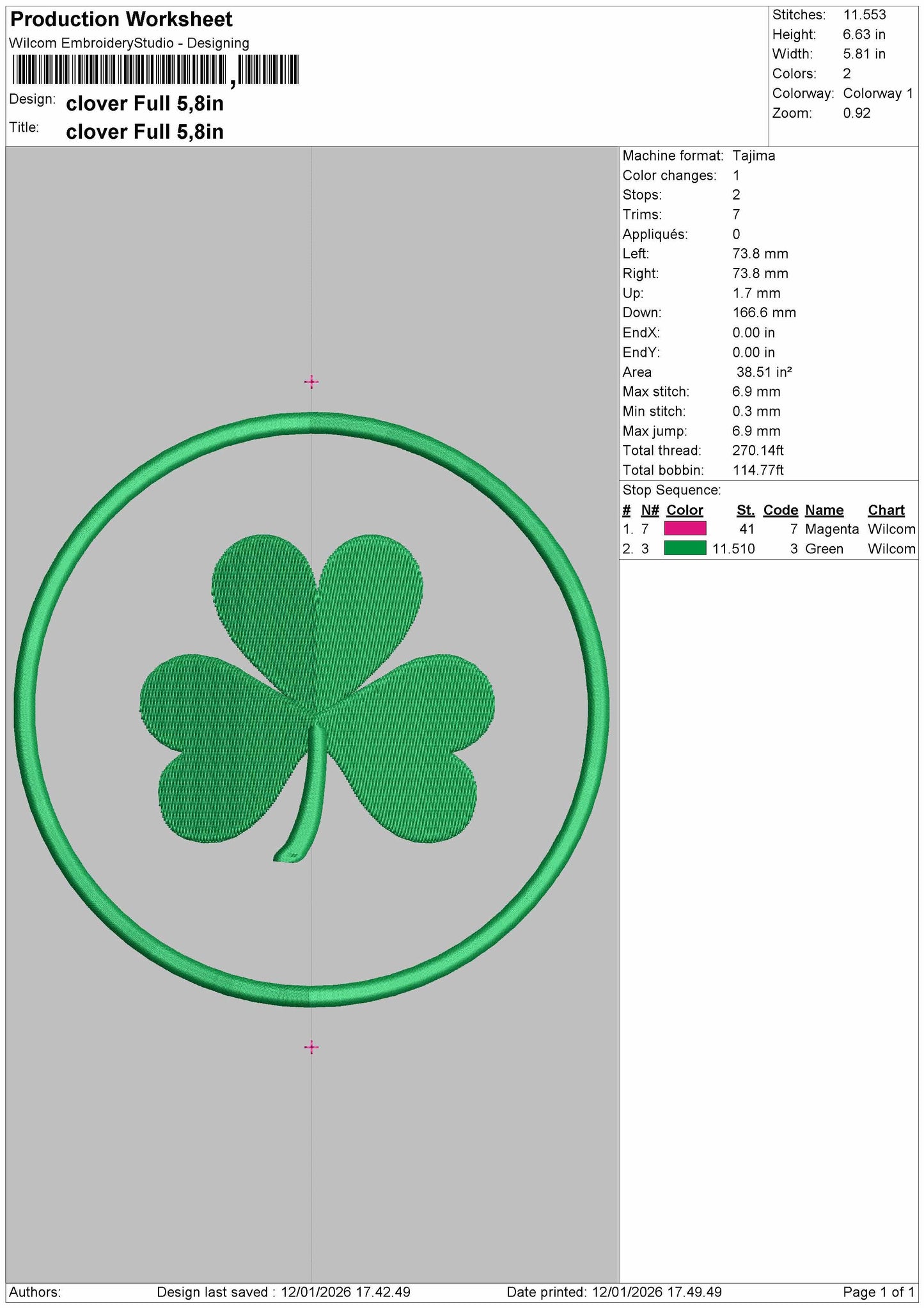Click the 'Code' column header
This screenshot has height=1308, width=924.
coord(781,510)
